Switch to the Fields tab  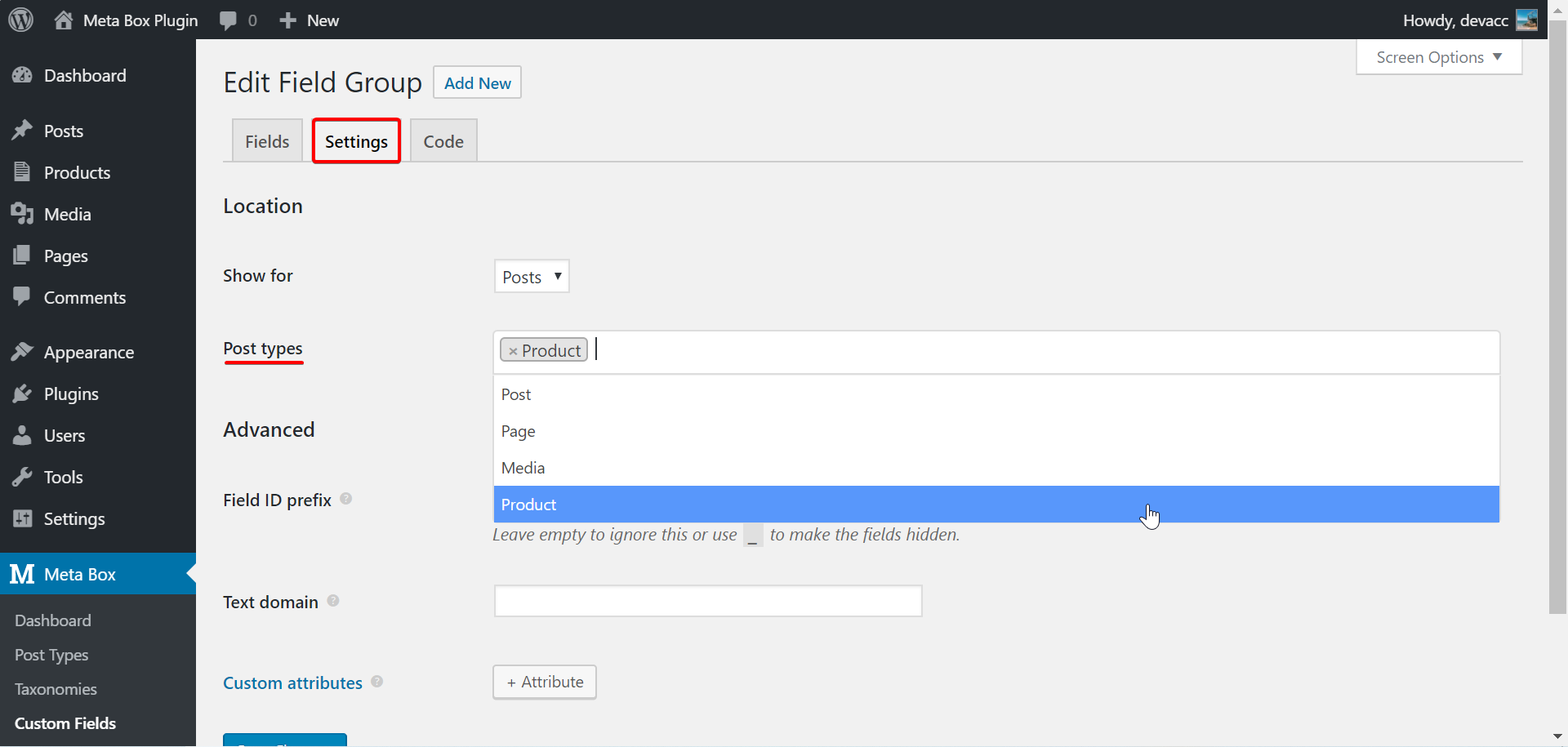[266, 140]
